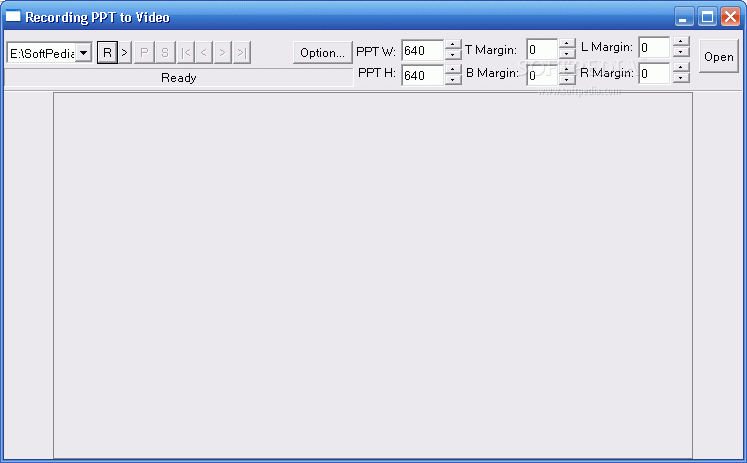The image size is (747, 463).
Task: Click the PPT W value field
Action: click(x=423, y=50)
